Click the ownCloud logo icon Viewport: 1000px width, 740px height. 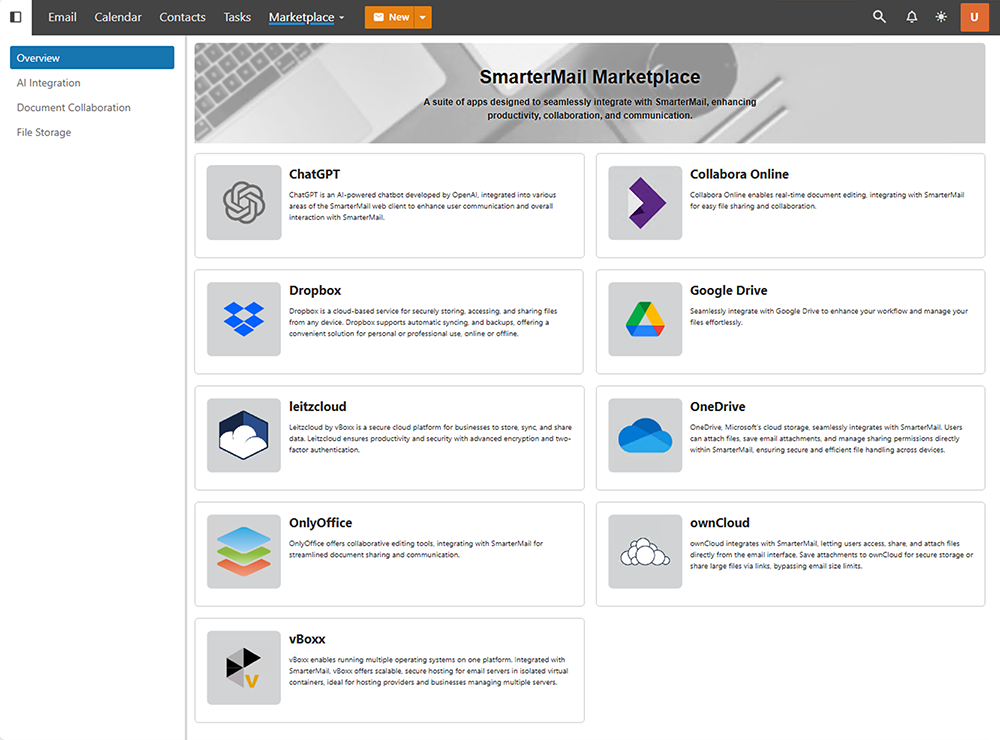pyautogui.click(x=645, y=551)
